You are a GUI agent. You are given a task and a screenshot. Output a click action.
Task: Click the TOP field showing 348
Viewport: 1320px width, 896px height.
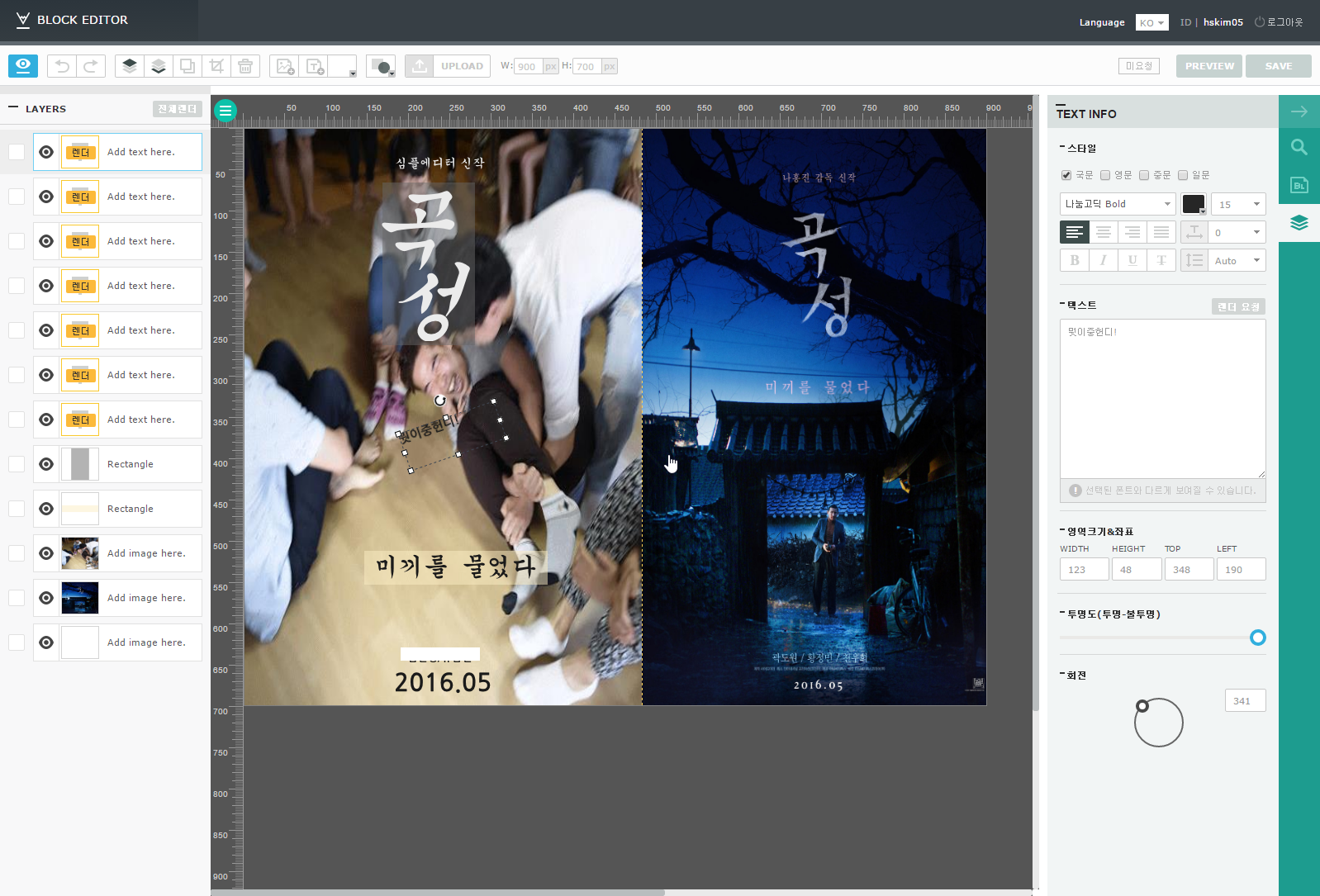pos(1189,569)
